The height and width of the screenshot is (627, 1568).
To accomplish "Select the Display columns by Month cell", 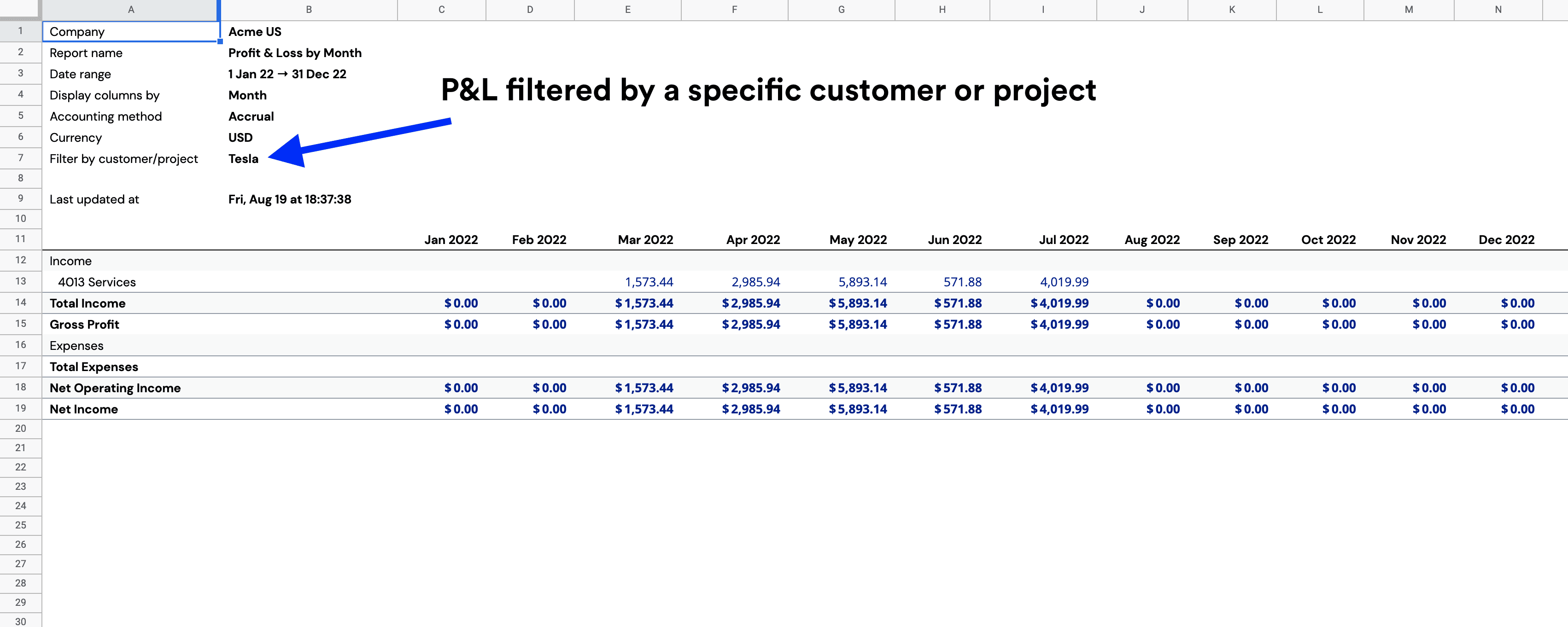I will pyautogui.click(x=247, y=95).
